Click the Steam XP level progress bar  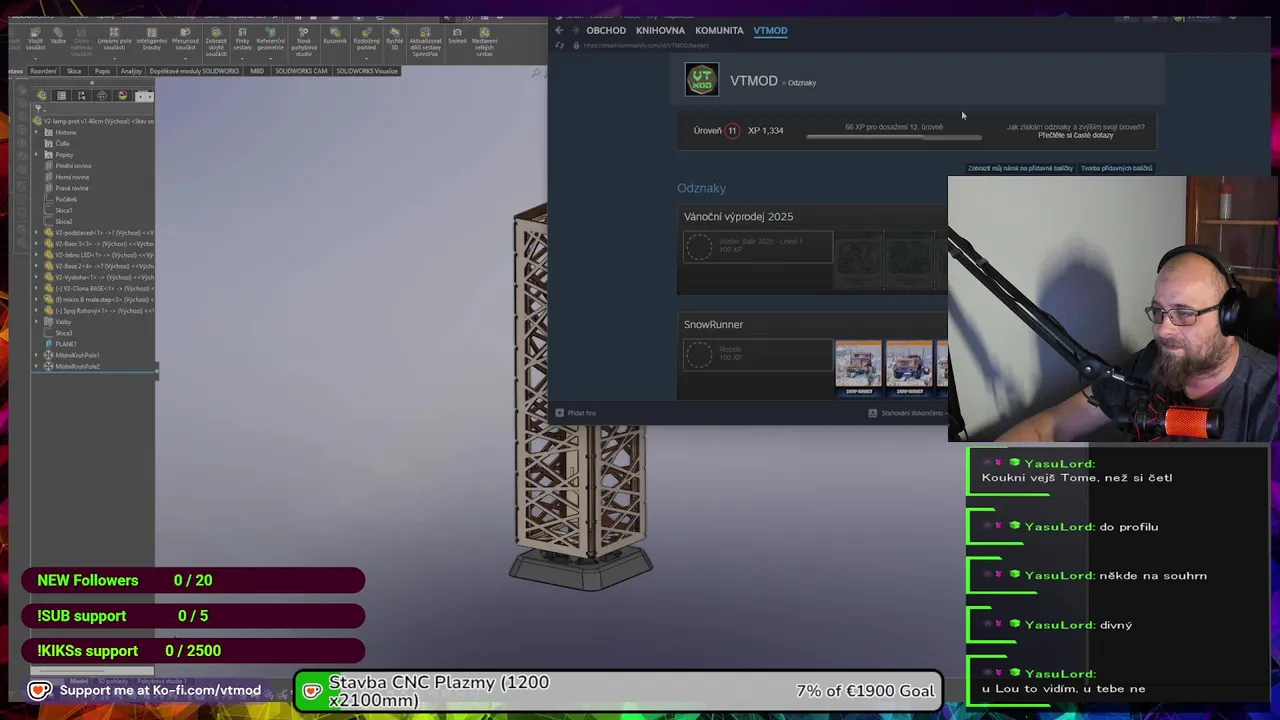coord(893,136)
